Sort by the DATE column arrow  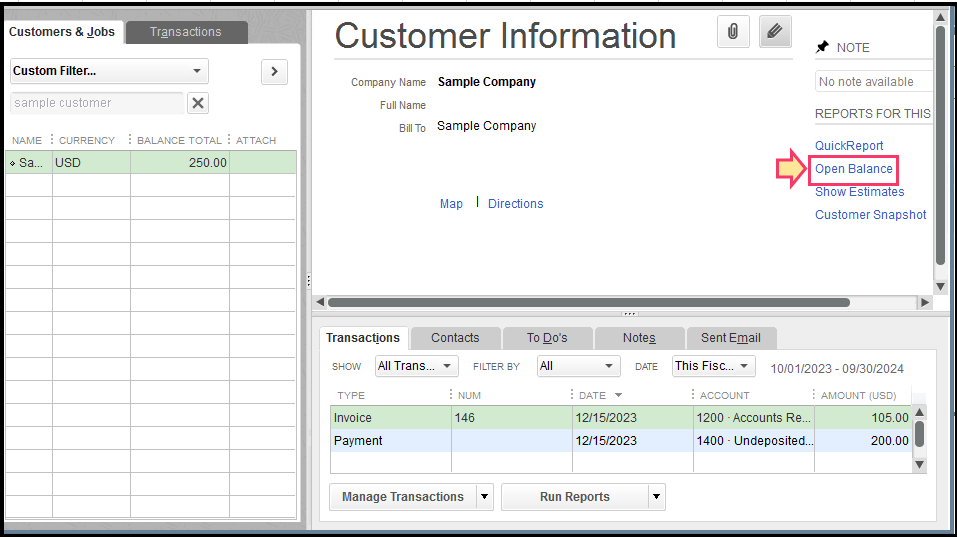pos(618,395)
